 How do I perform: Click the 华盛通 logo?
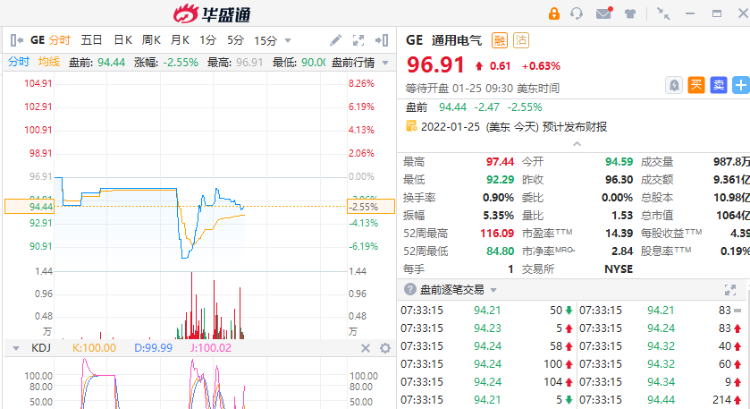tap(212, 14)
